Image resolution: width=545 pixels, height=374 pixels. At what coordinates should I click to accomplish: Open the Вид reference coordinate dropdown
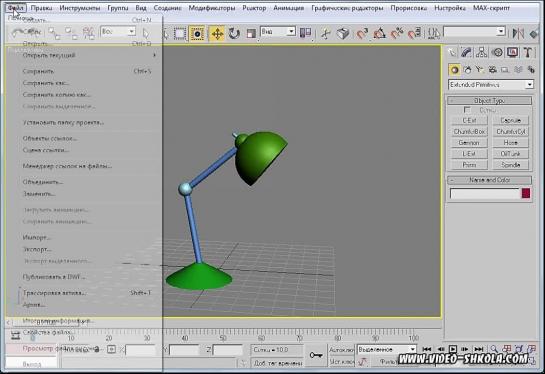tap(278, 32)
